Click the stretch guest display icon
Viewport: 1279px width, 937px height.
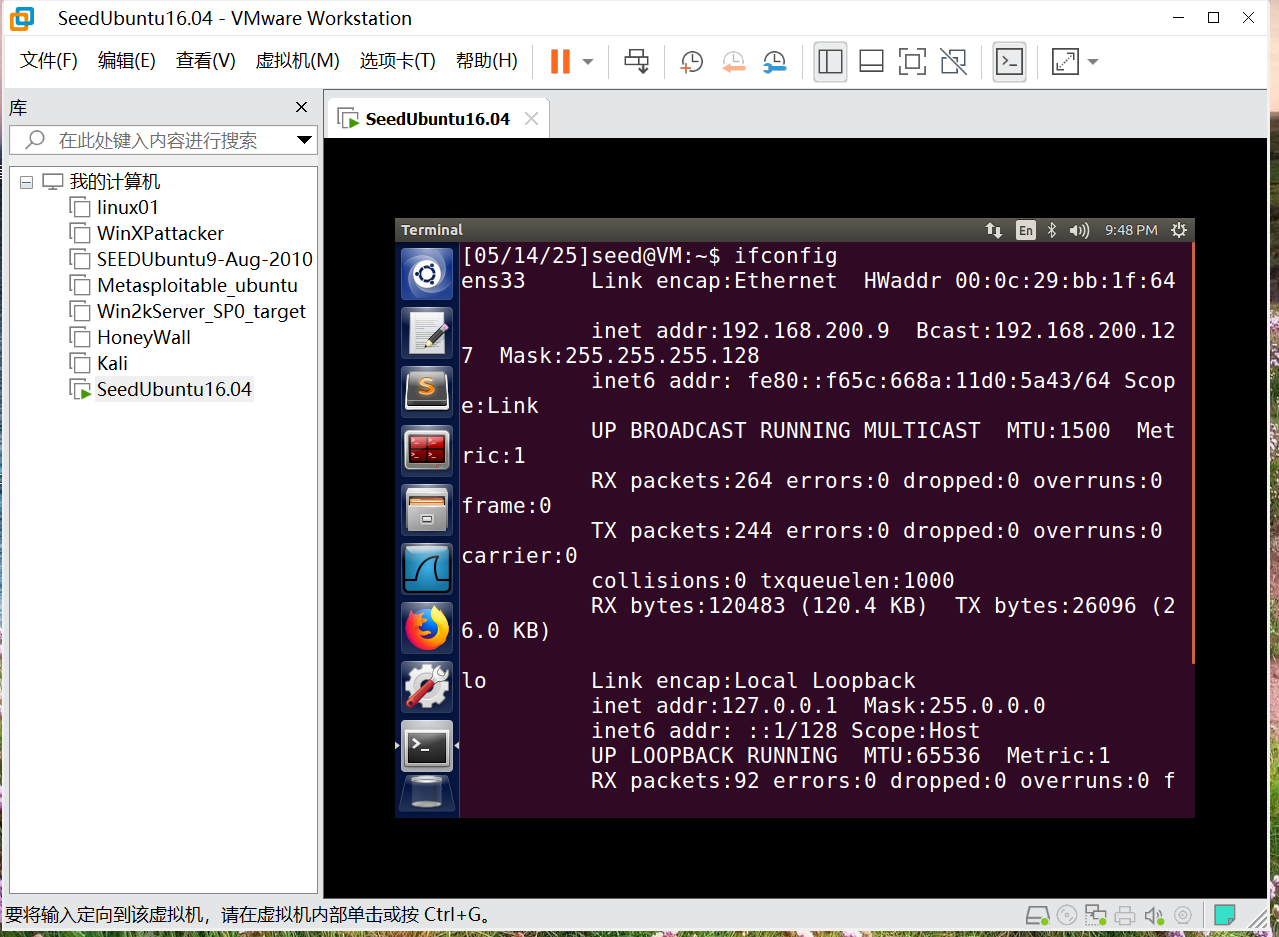tap(1066, 61)
